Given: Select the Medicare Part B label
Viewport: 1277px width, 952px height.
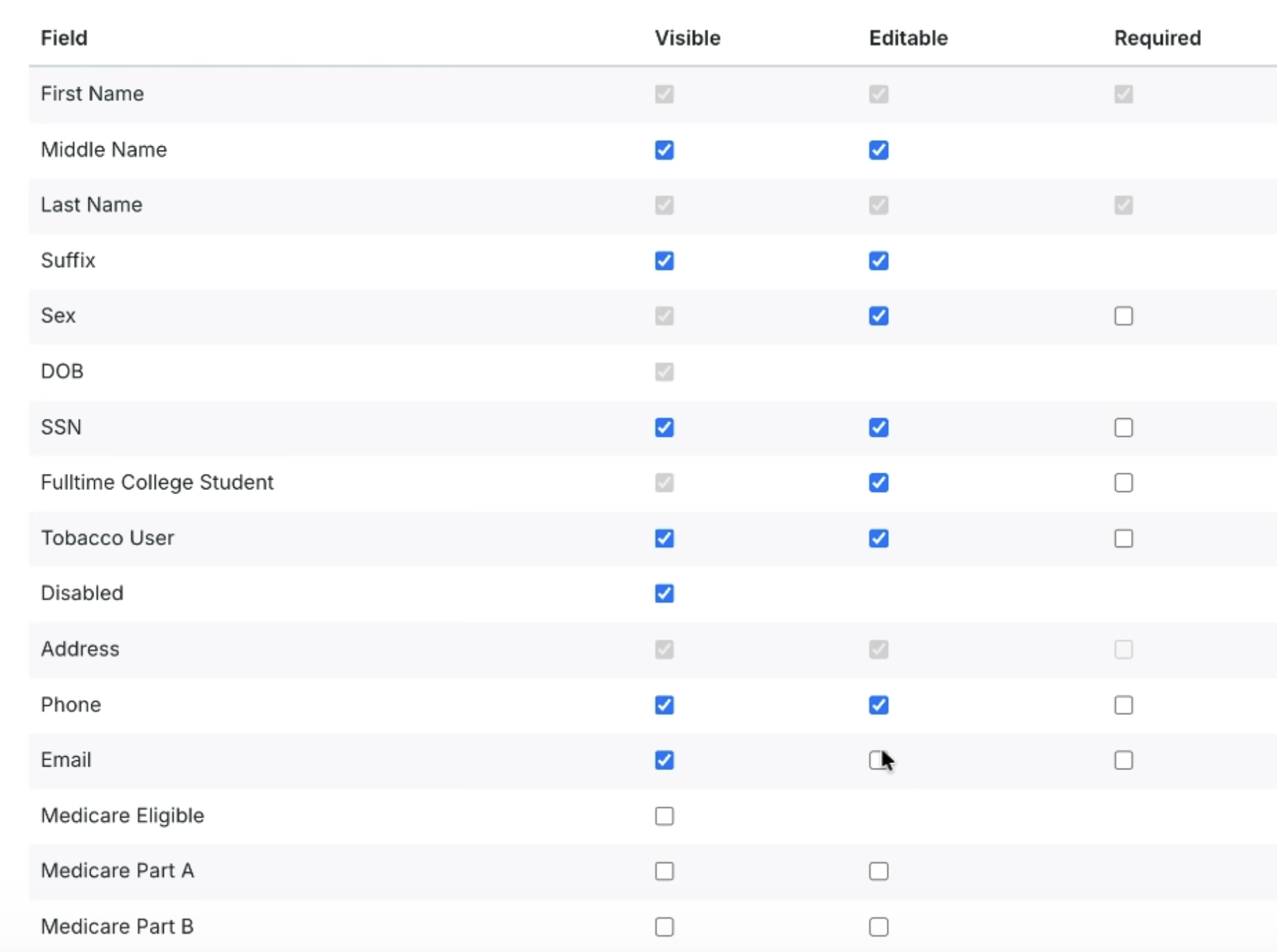Looking at the screenshot, I should [117, 926].
